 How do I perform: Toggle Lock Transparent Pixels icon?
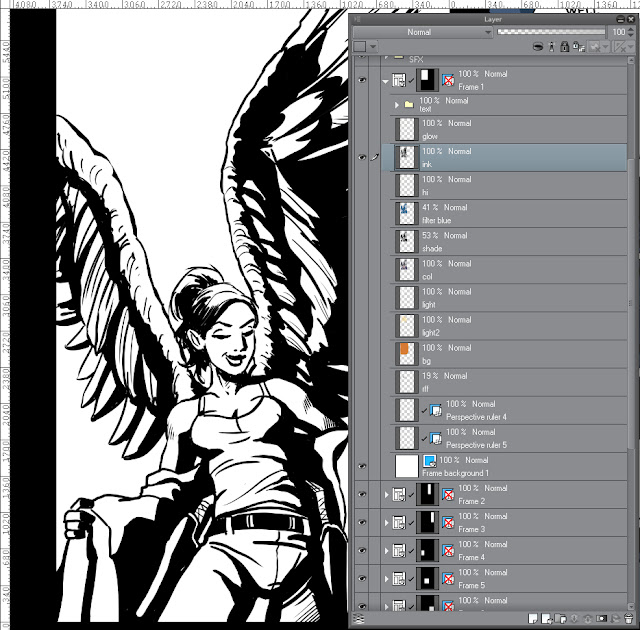tap(578, 47)
